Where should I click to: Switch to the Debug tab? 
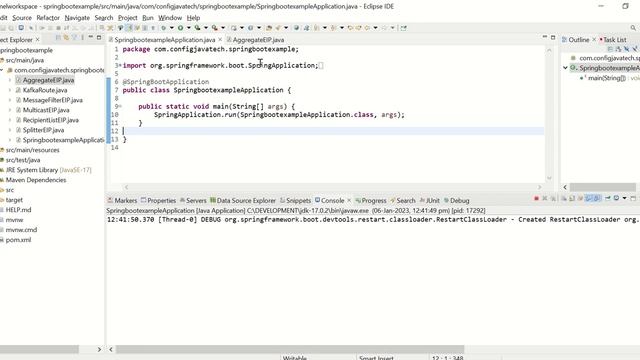pos(456,200)
